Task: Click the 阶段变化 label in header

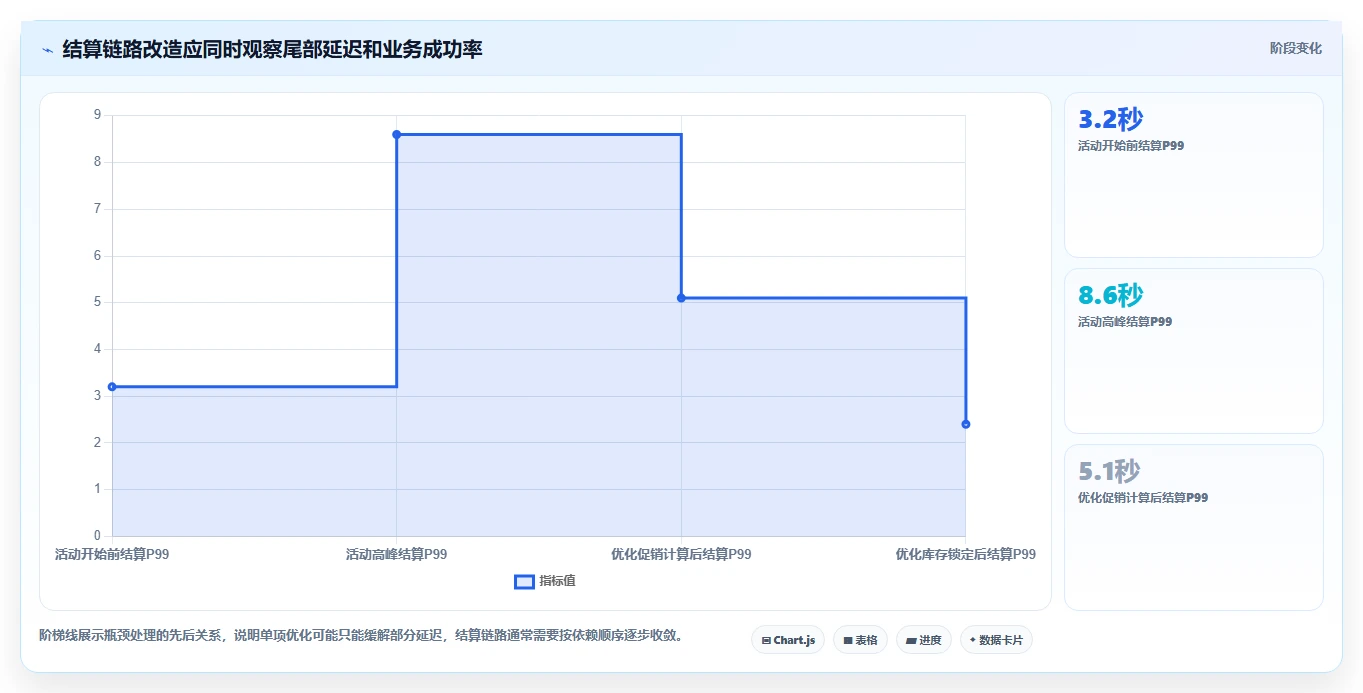Action: pyautogui.click(x=1296, y=48)
